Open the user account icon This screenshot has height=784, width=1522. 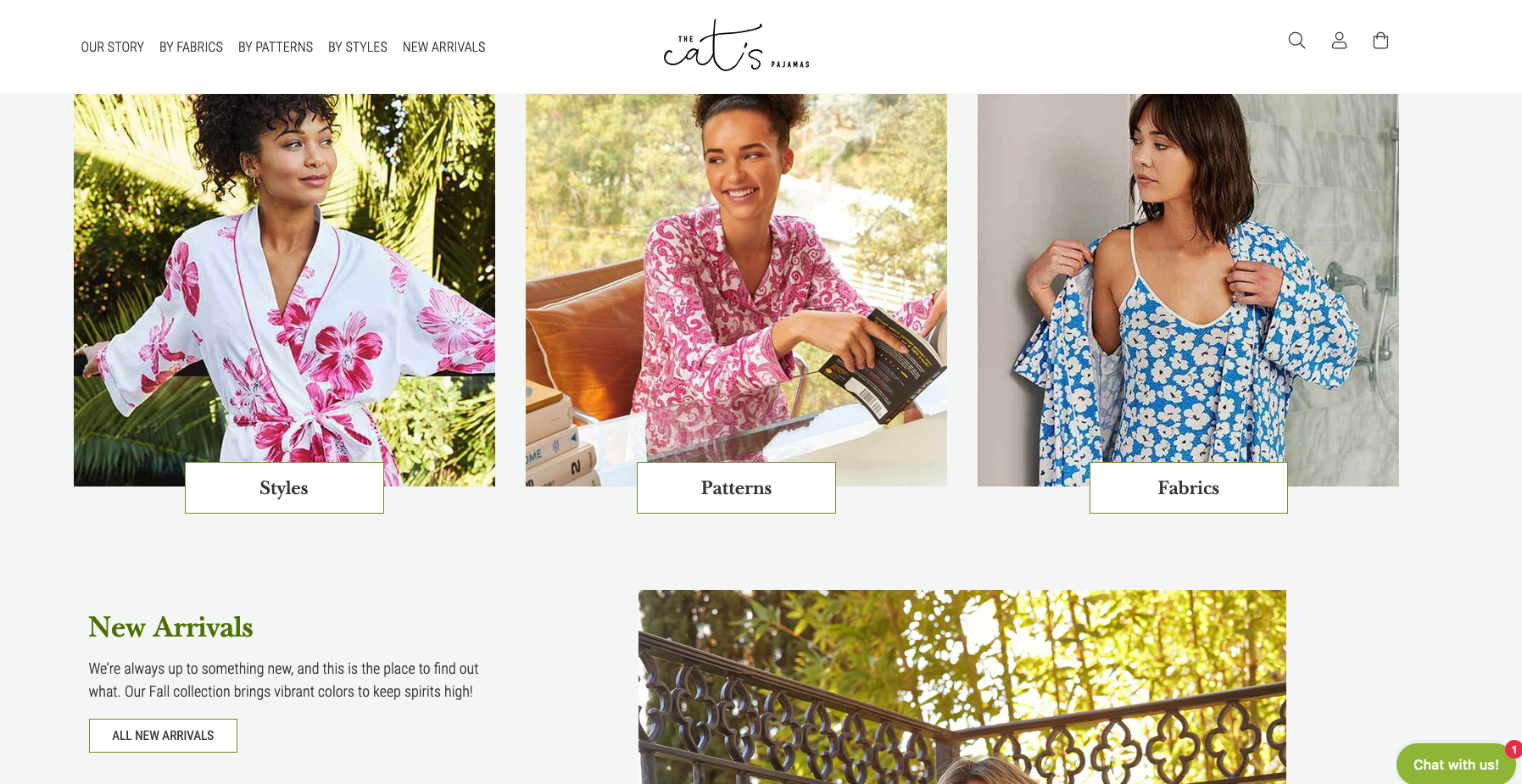1339,41
